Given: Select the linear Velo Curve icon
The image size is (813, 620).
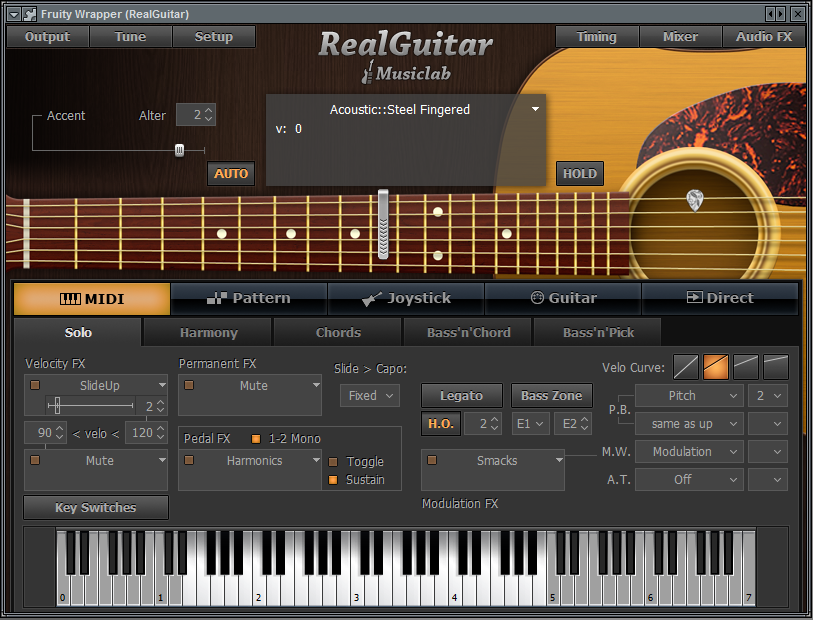Looking at the screenshot, I should coord(685,367).
